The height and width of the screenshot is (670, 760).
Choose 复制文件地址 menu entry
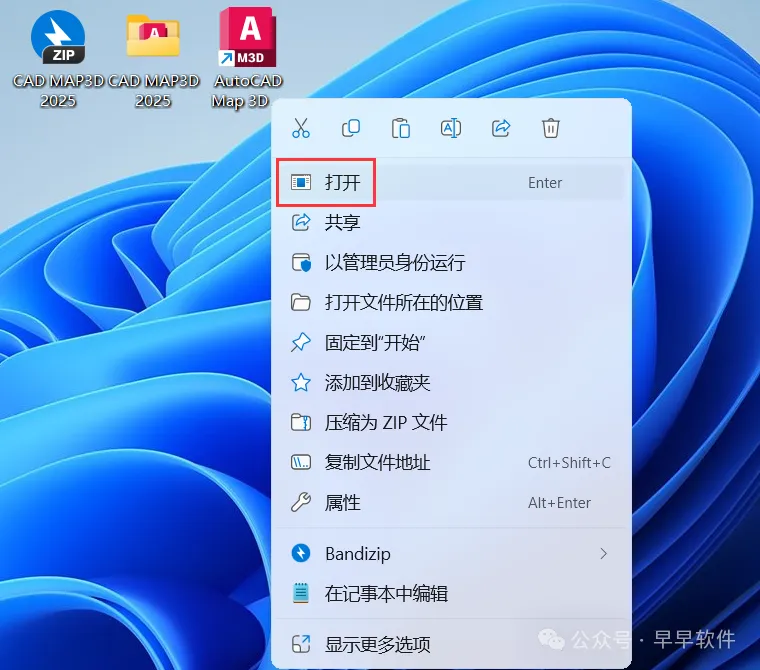click(451, 463)
